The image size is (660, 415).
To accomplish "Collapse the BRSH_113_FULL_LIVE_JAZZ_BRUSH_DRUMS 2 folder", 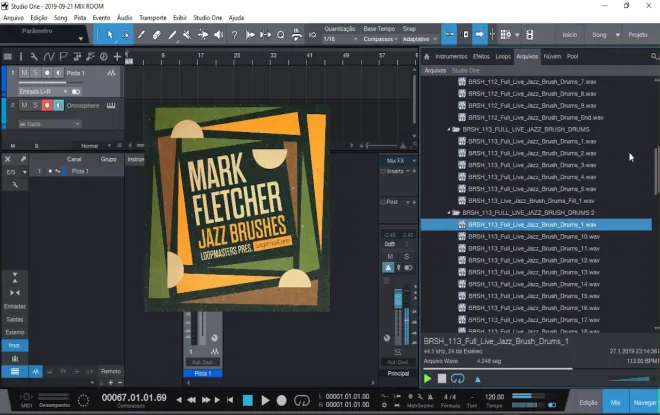I will tap(449, 213).
